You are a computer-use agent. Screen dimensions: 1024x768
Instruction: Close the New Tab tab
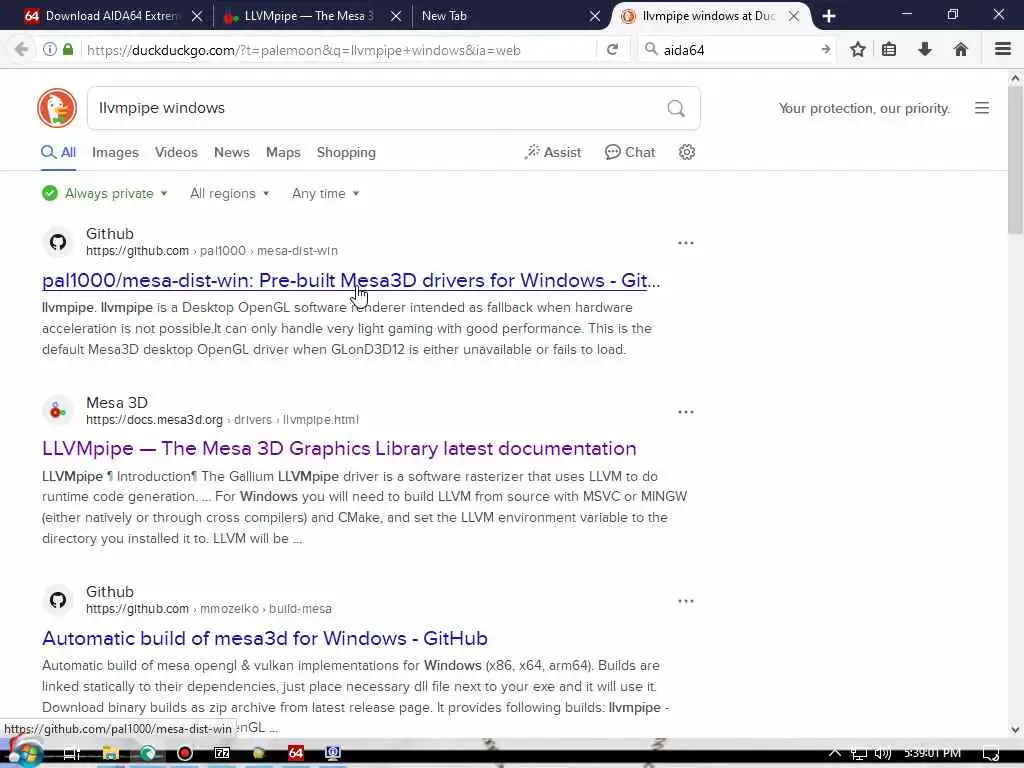[x=594, y=16]
